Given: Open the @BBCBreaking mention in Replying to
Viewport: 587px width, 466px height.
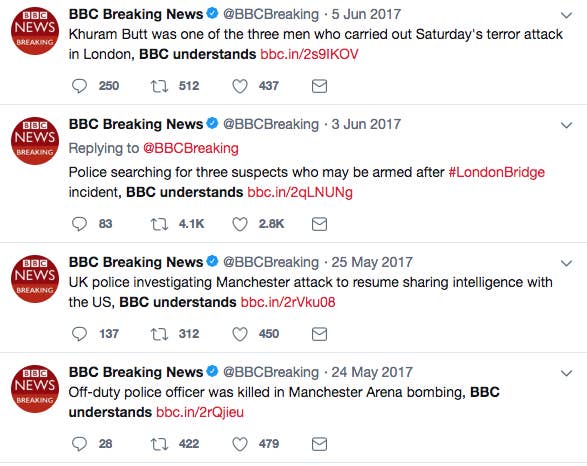Looking at the screenshot, I should 191,148.
